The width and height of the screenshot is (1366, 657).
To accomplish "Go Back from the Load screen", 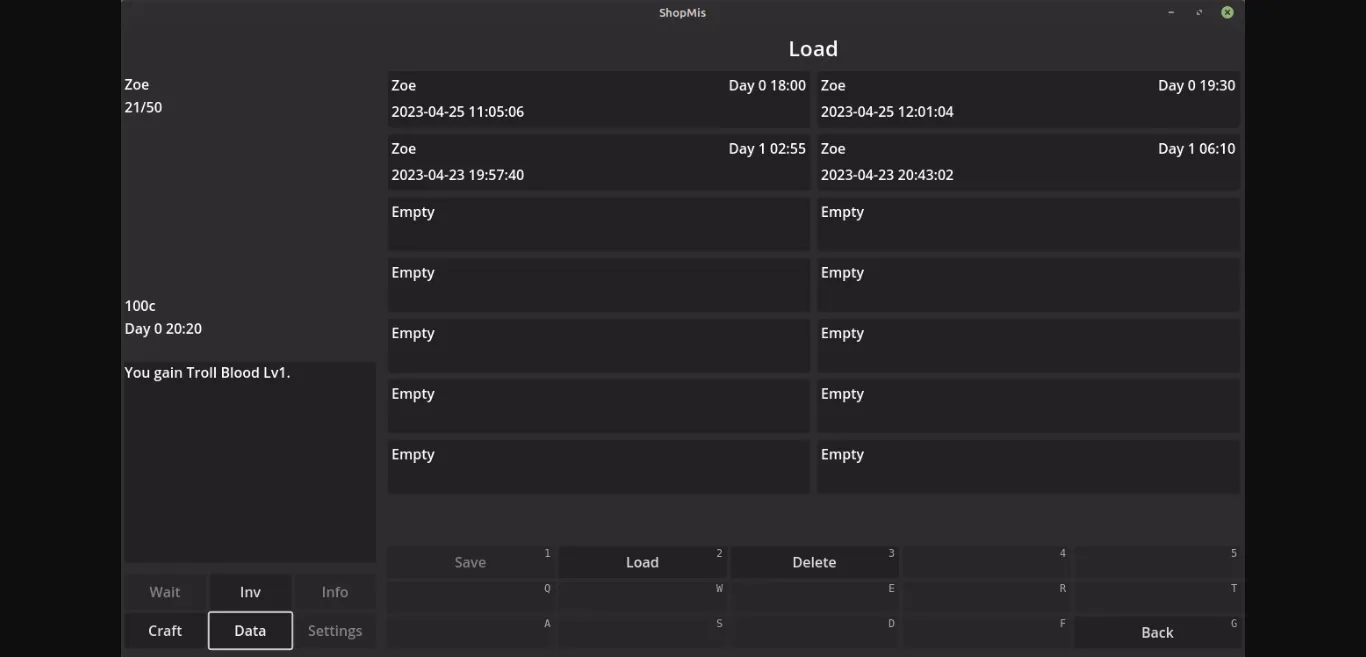I will [x=1157, y=632].
